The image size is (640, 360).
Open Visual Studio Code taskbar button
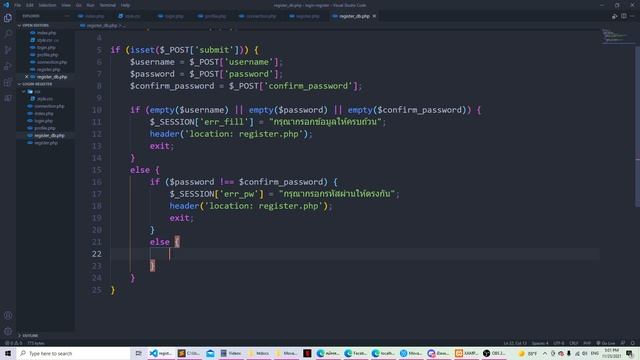[160, 353]
